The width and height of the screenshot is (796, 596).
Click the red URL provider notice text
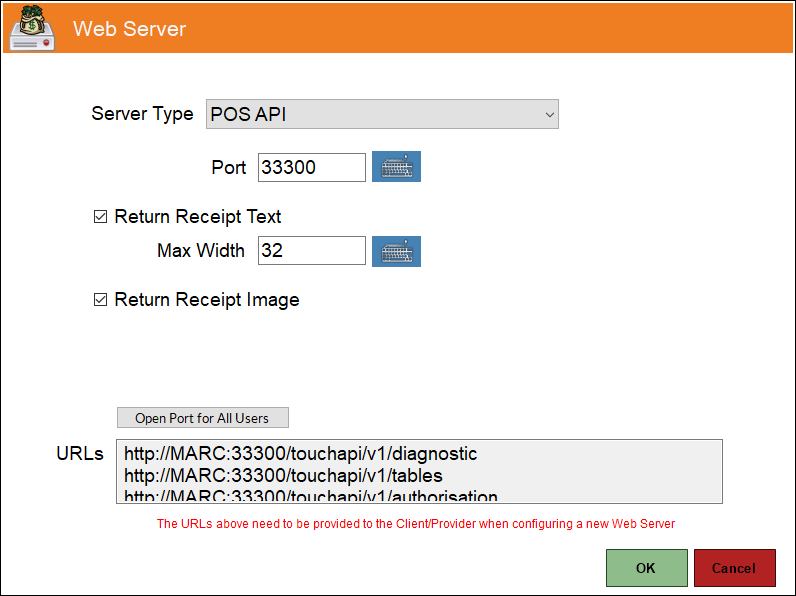pos(416,524)
